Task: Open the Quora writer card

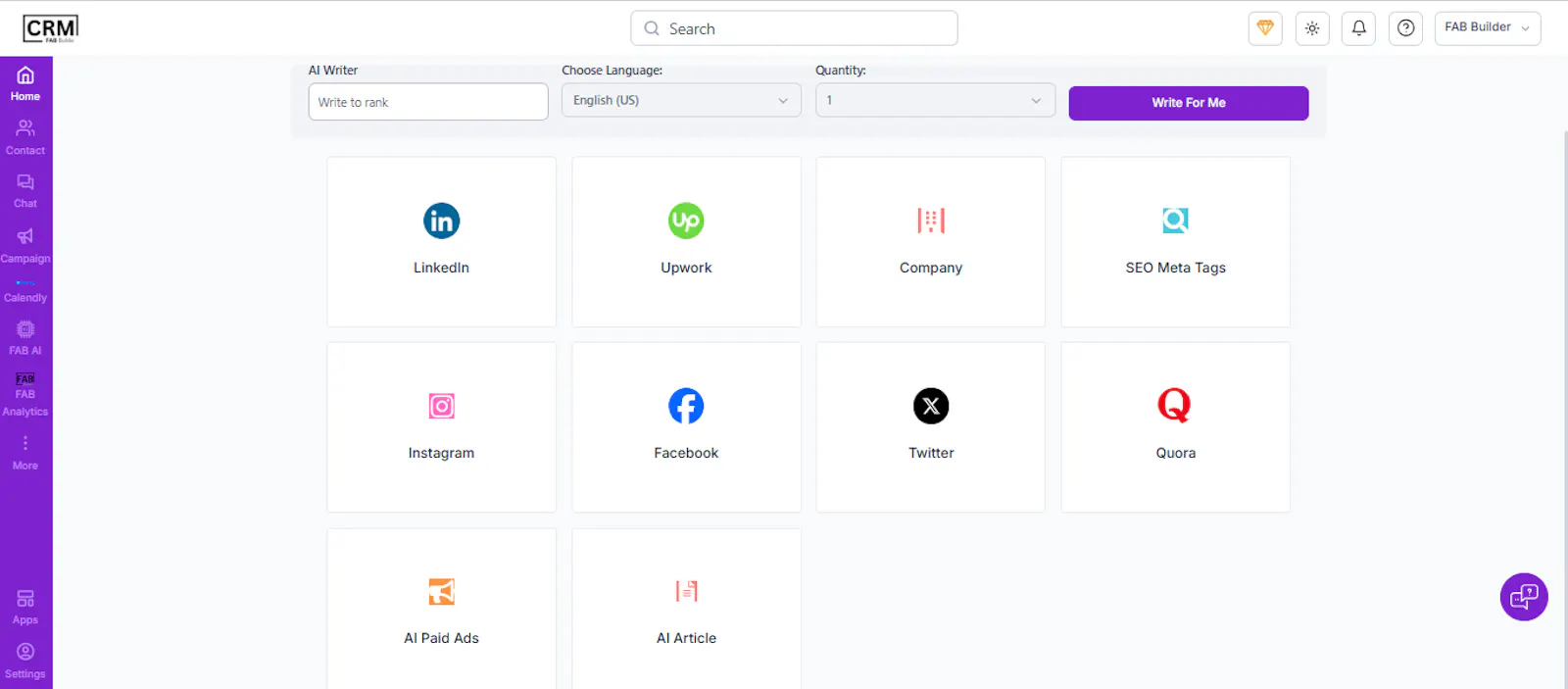Action: (x=1175, y=427)
